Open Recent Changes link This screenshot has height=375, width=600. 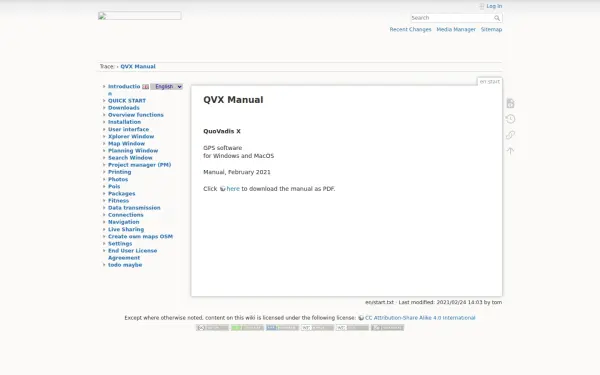pyautogui.click(x=410, y=29)
